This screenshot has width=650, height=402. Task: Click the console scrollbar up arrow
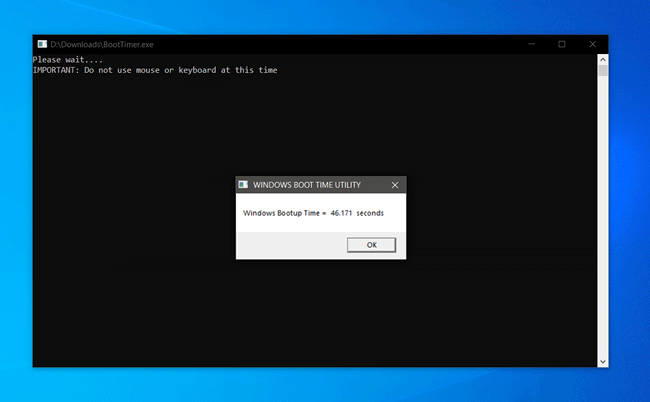click(603, 59)
